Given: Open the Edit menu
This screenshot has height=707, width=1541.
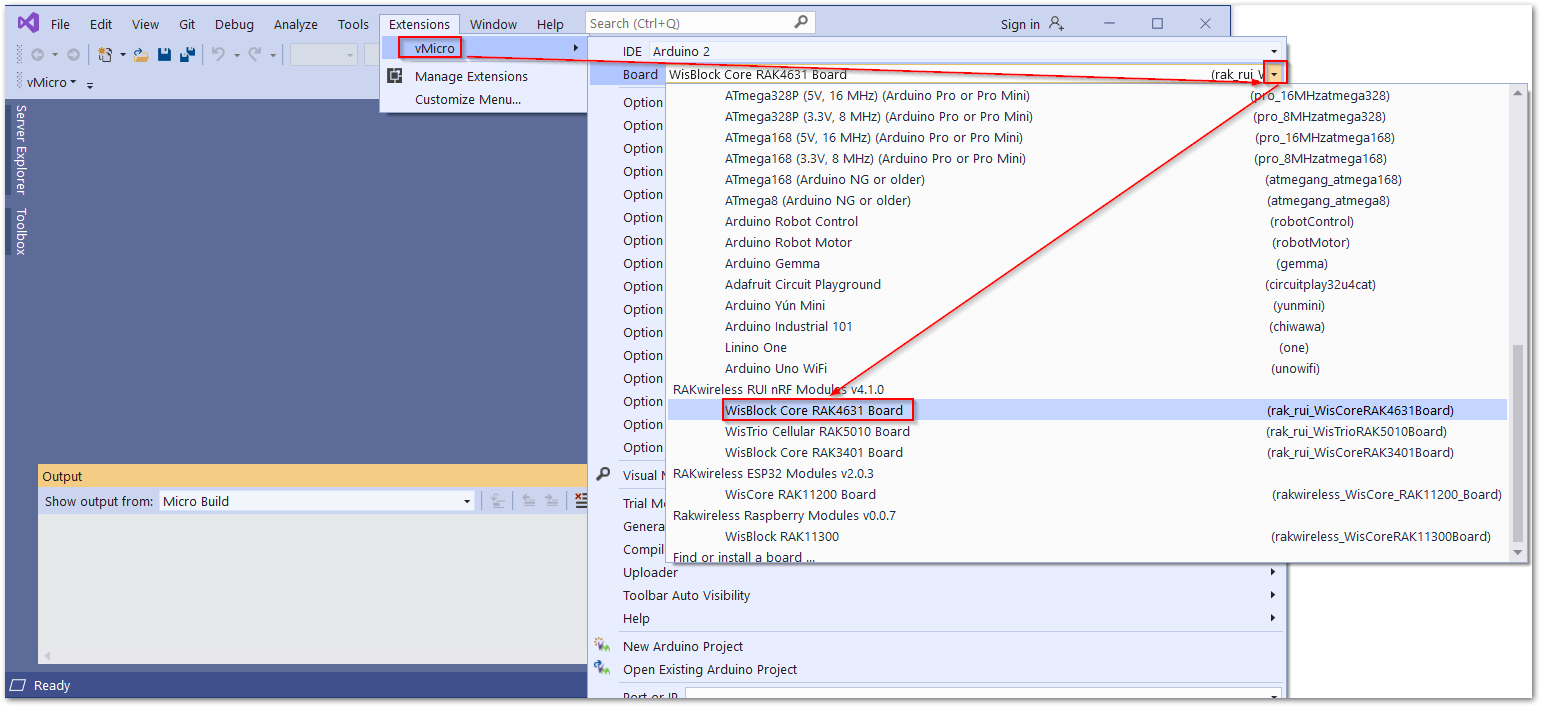Looking at the screenshot, I should pos(101,24).
